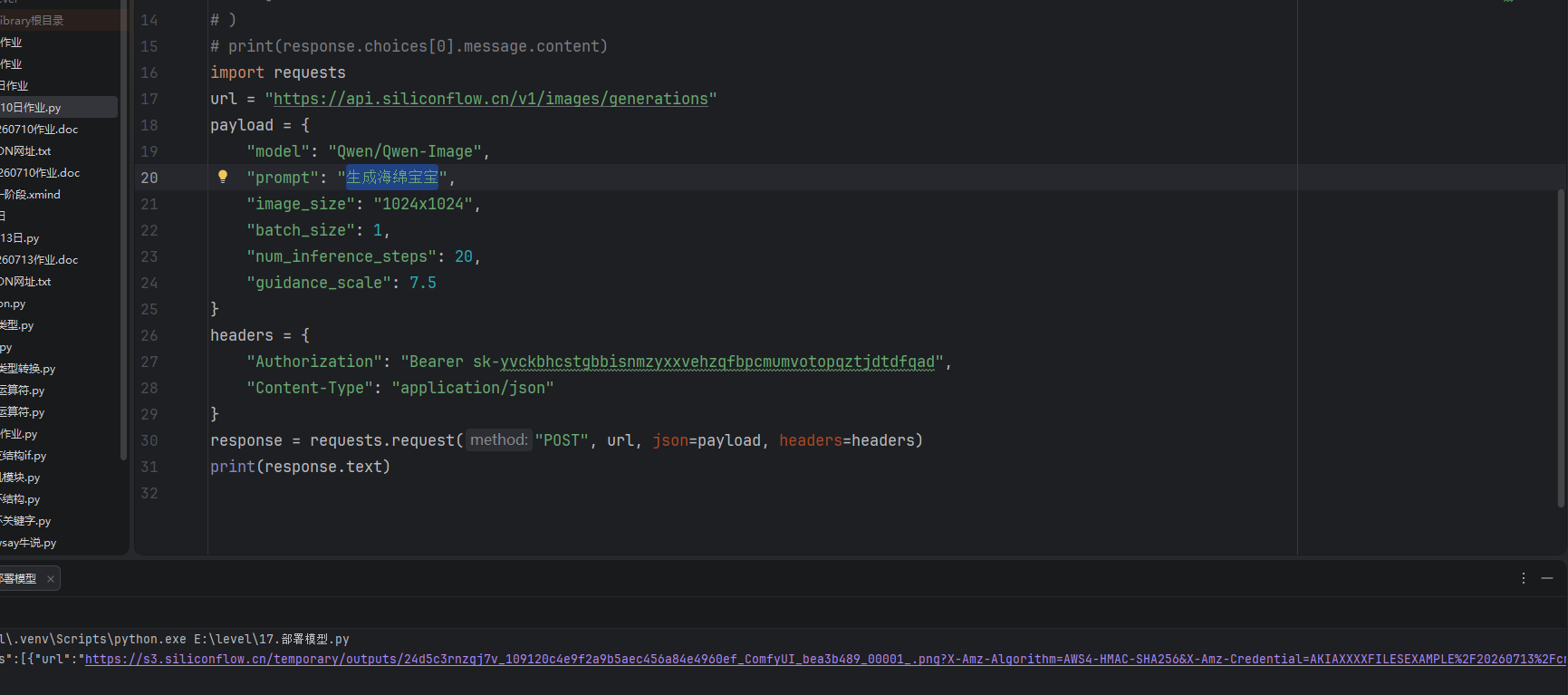The width and height of the screenshot is (1568, 695).
Task: Open 模块.py in the project tree
Action: [21, 478]
